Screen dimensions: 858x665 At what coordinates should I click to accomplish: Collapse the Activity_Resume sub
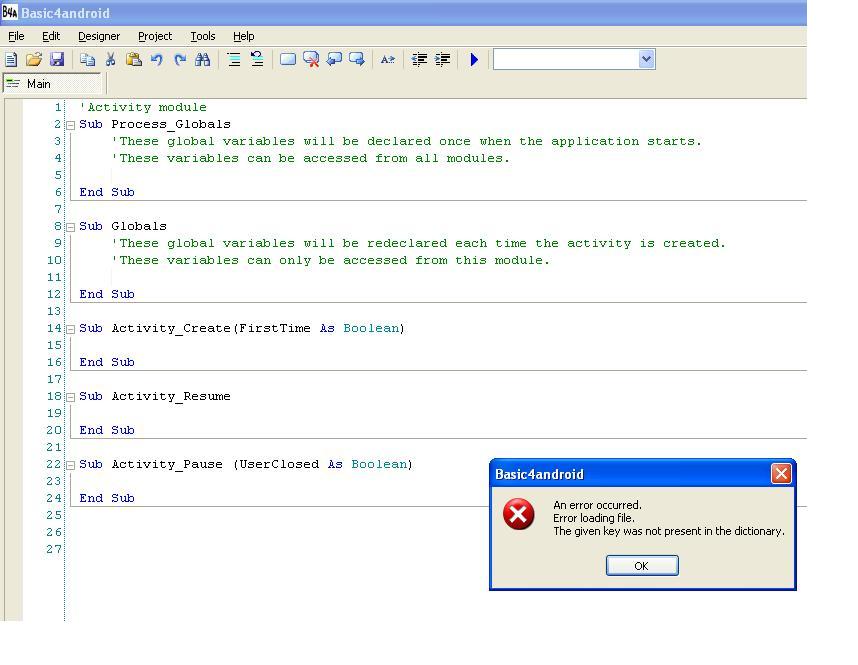coord(71,397)
